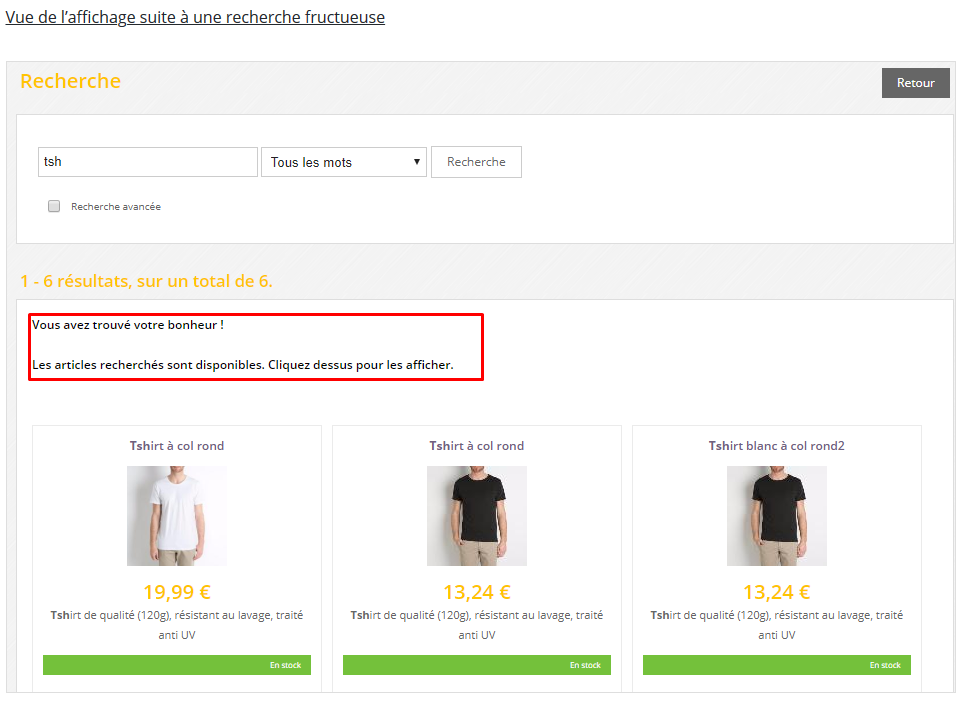This screenshot has width=968, height=704.
Task: Click the "Recherche avancée" label text
Action: coord(116,206)
